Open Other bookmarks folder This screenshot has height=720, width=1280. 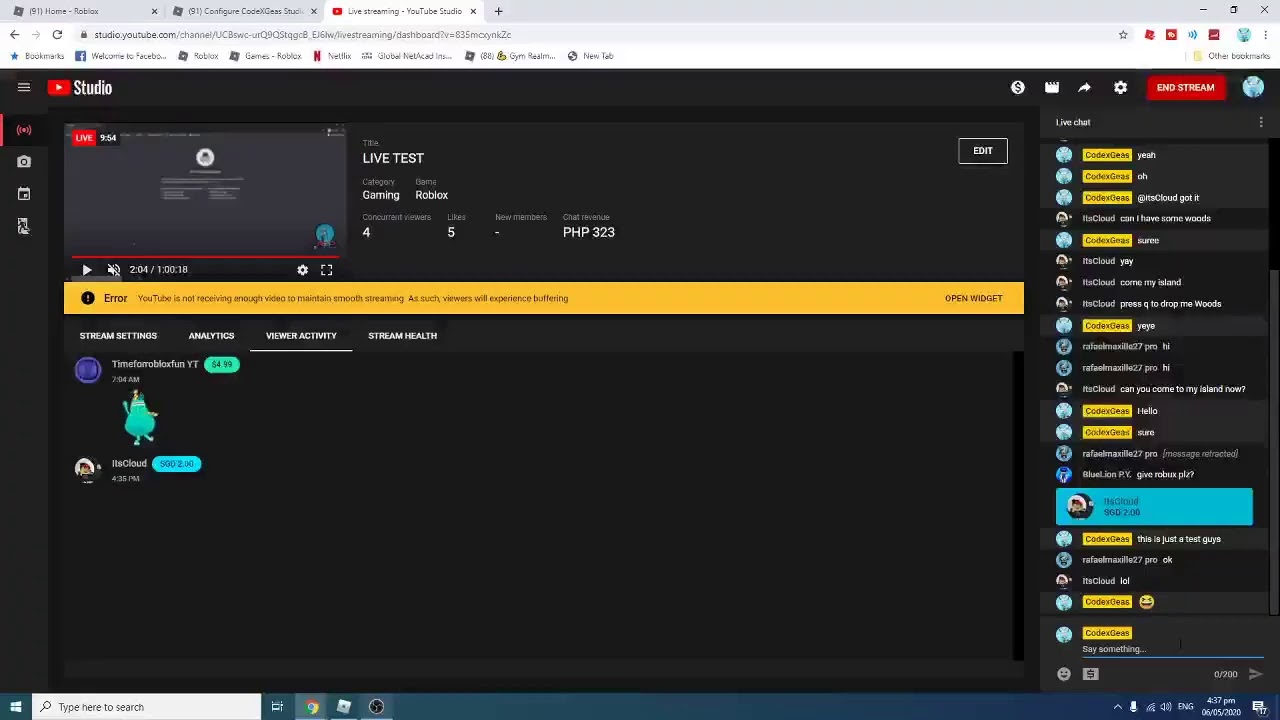point(1230,56)
